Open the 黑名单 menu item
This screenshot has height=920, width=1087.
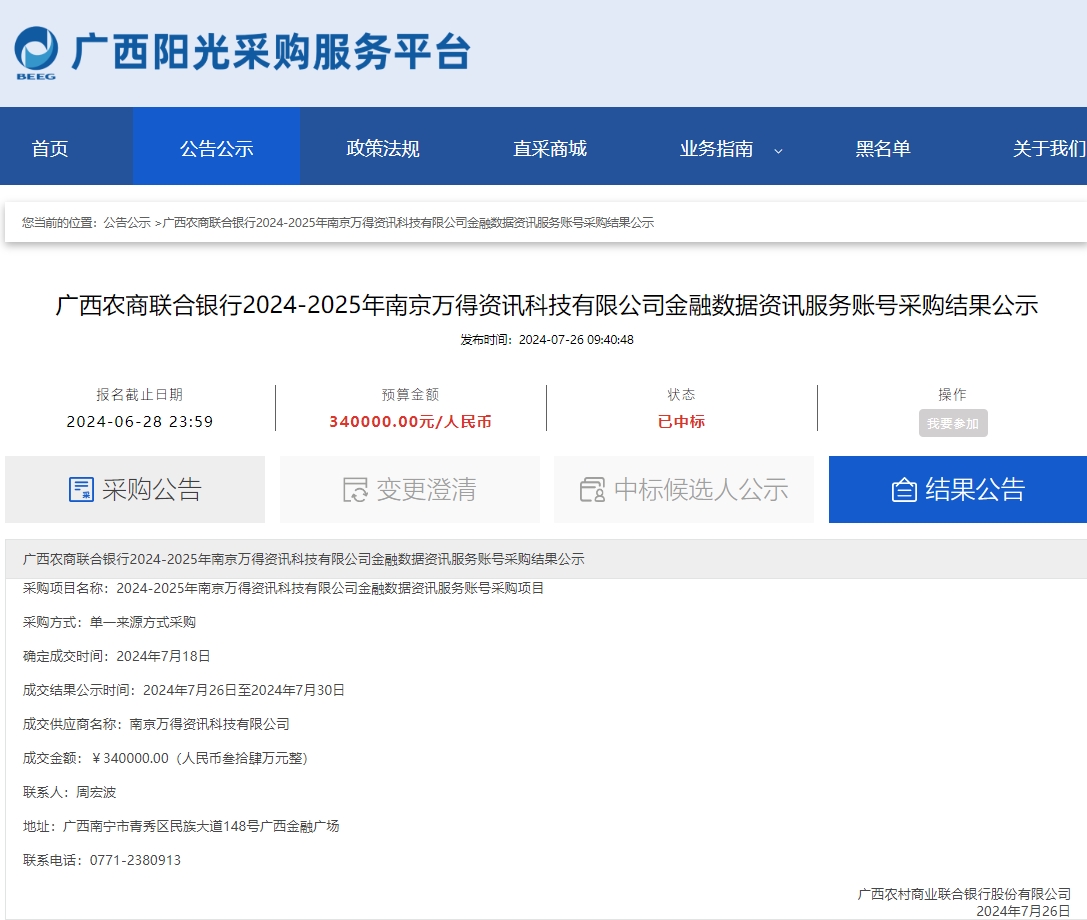tap(882, 148)
